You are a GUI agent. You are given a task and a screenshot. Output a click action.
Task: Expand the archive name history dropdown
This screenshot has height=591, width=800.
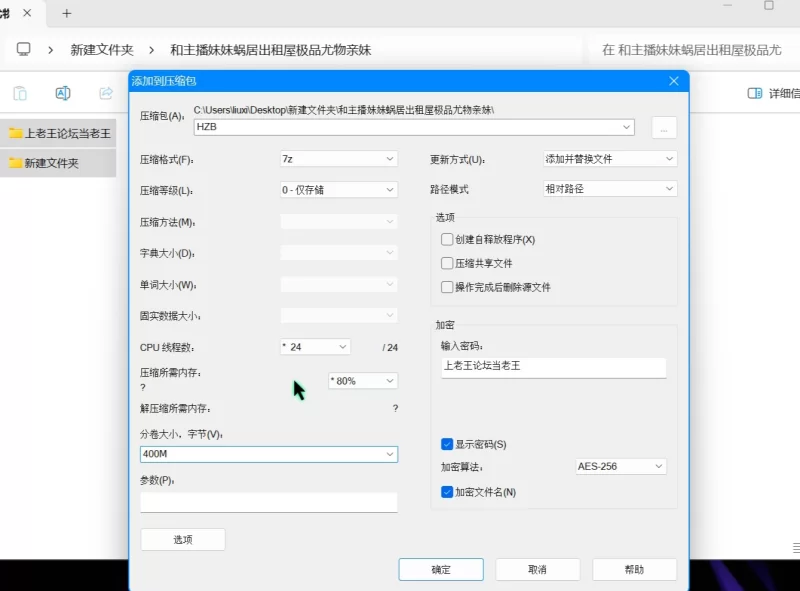tap(626, 127)
